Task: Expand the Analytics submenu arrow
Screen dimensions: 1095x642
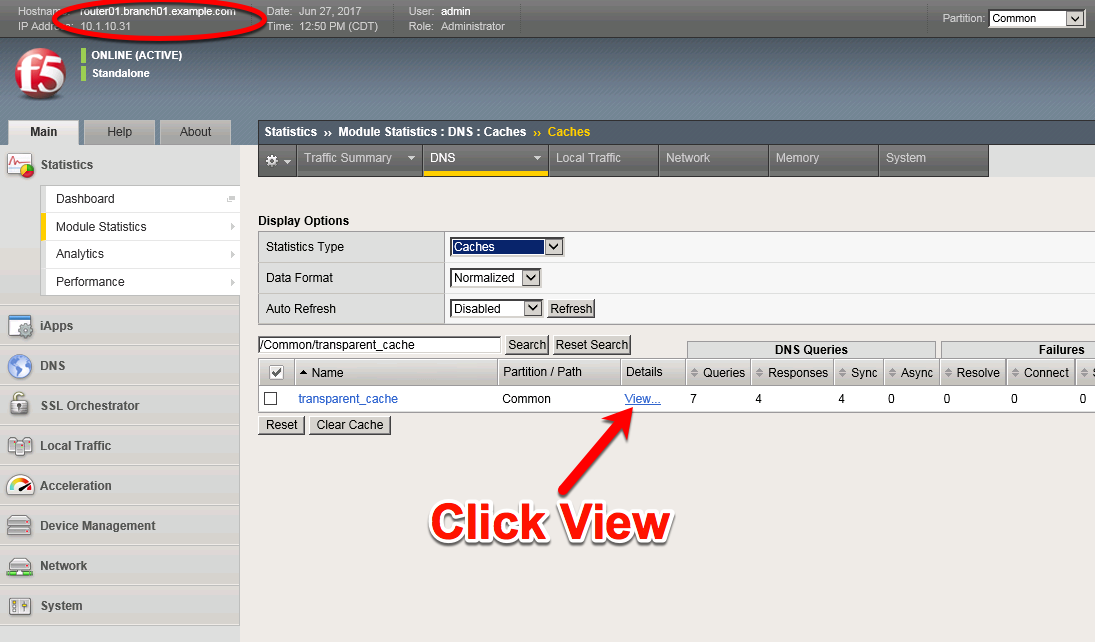Action: (233, 254)
